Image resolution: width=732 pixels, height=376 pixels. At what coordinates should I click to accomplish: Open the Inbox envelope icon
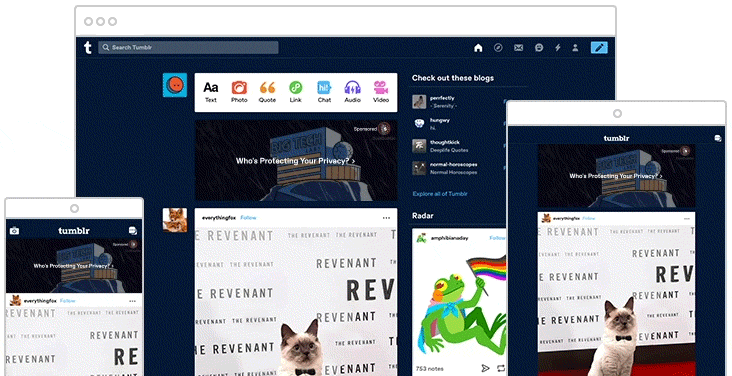pos(518,48)
